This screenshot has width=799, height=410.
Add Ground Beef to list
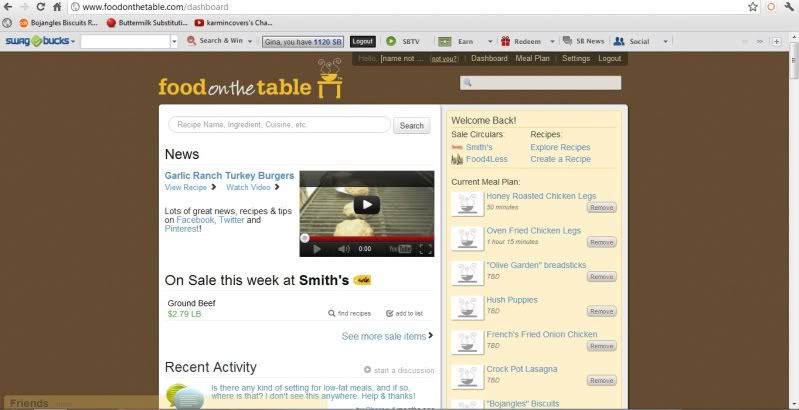click(405, 313)
